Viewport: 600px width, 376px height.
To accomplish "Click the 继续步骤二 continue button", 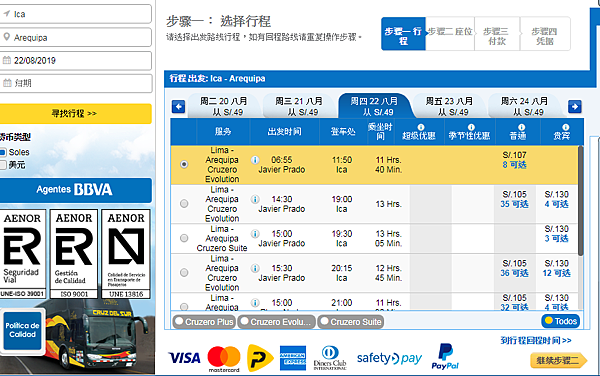I will point(558,360).
